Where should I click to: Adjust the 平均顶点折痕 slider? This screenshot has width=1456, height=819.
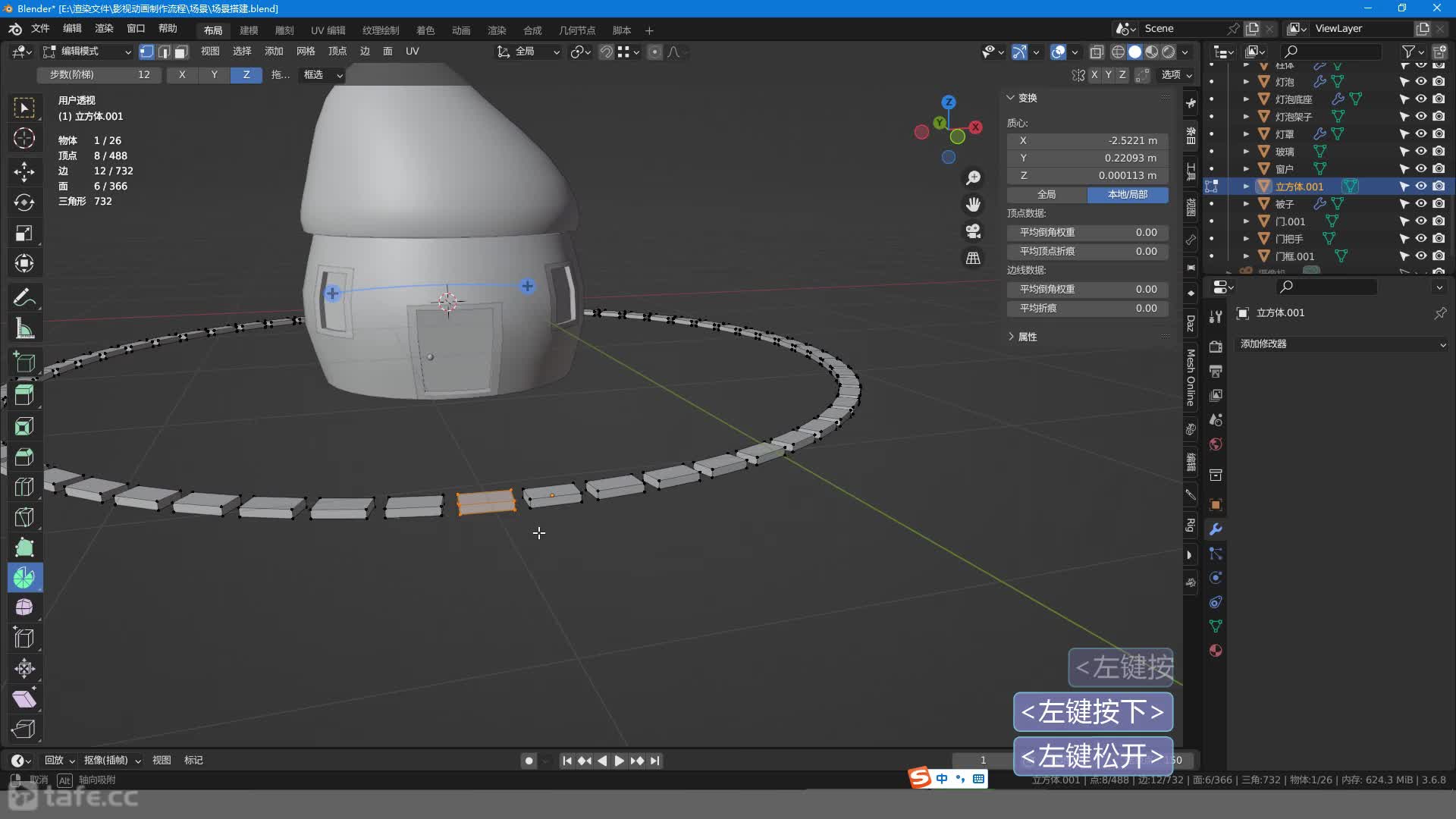[1087, 252]
